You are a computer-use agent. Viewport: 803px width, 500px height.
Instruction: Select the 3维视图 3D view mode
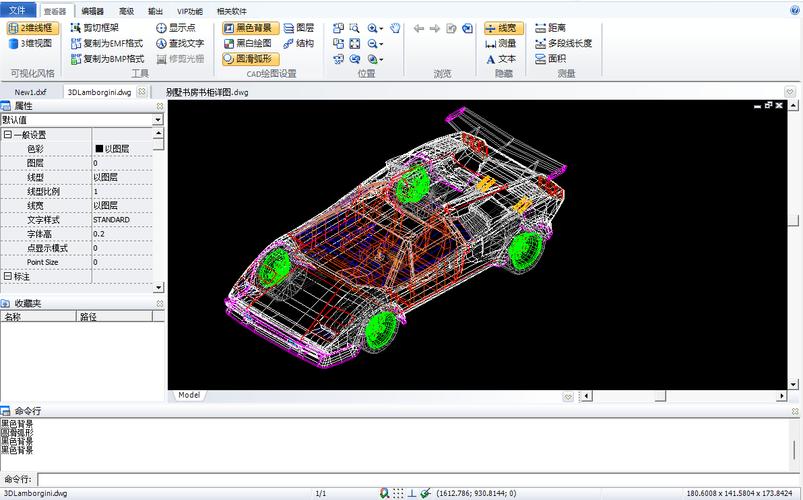click(31, 44)
